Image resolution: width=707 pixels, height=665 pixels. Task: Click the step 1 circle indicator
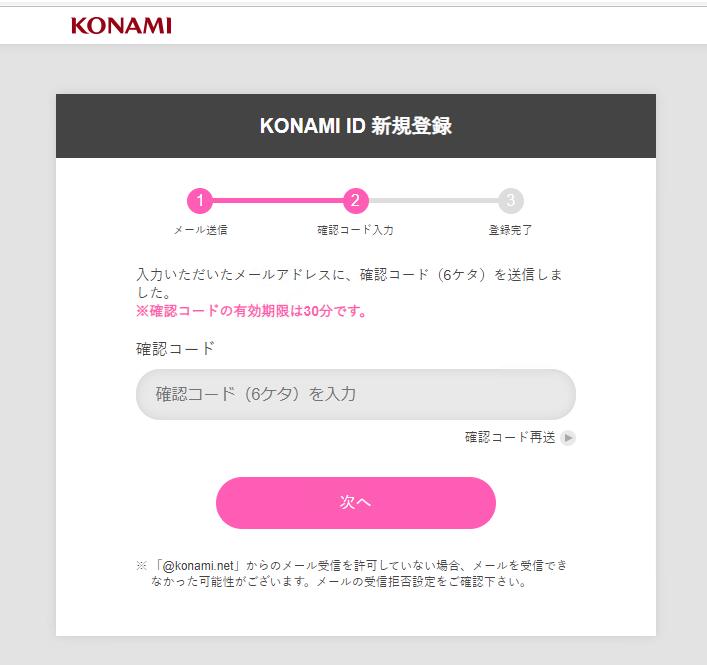tap(200, 201)
